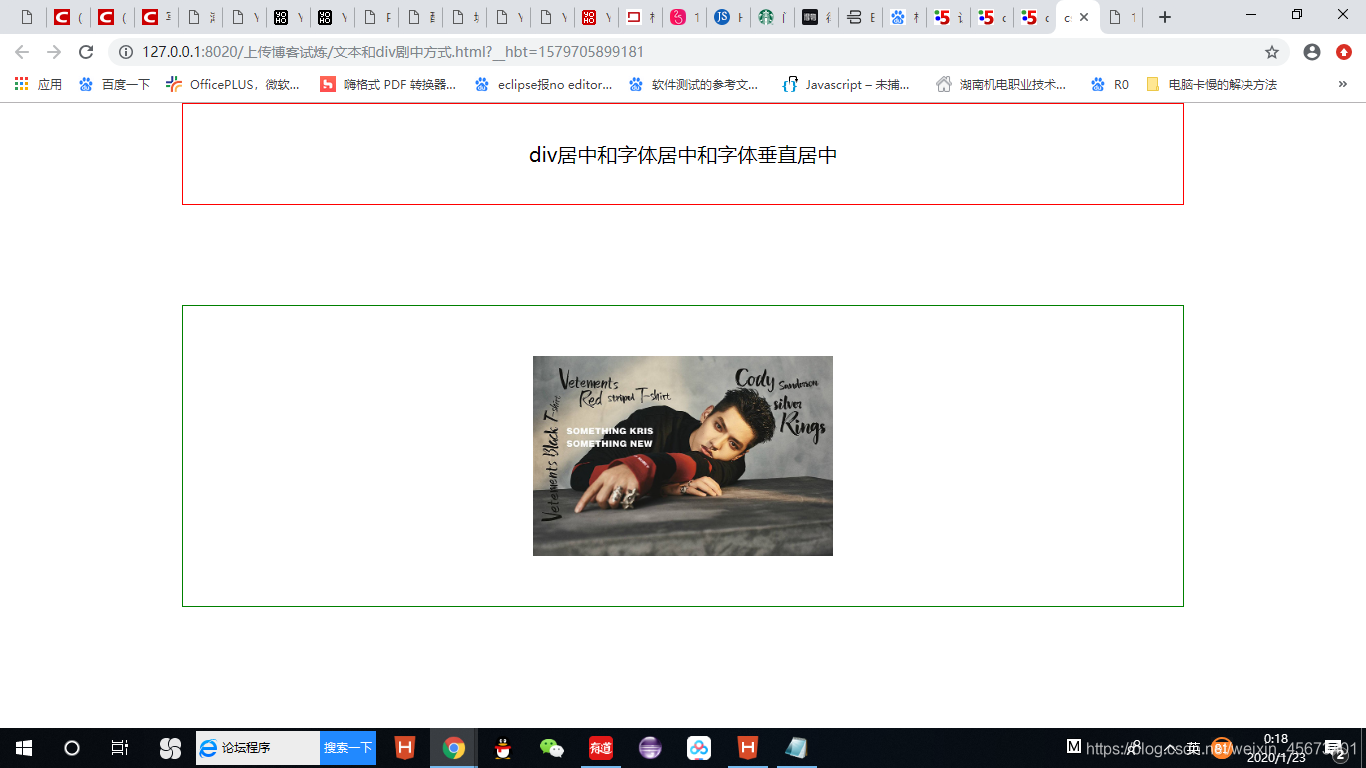Open the 湖南机电职业技术 bookmark
Viewport: 1366px width, 768px height.
(x=1001, y=85)
